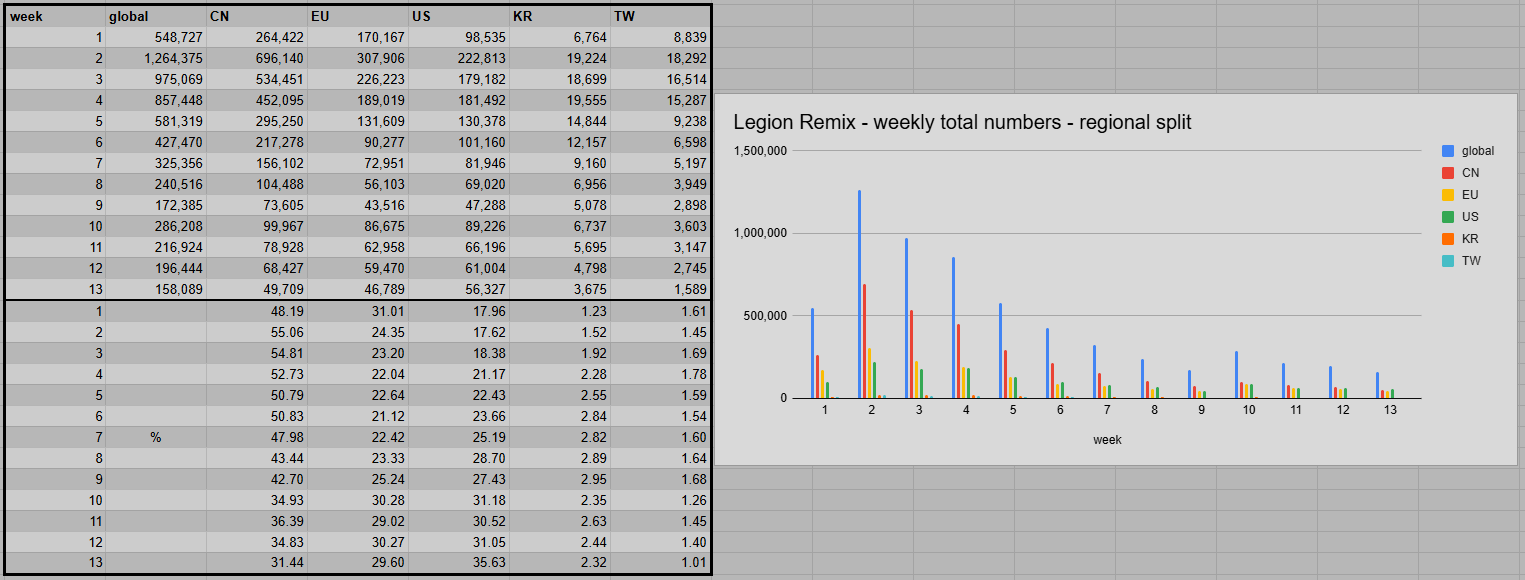Image resolution: width=1525 pixels, height=580 pixels.
Task: Select the 'week' header cell in the table
Action: point(55,16)
